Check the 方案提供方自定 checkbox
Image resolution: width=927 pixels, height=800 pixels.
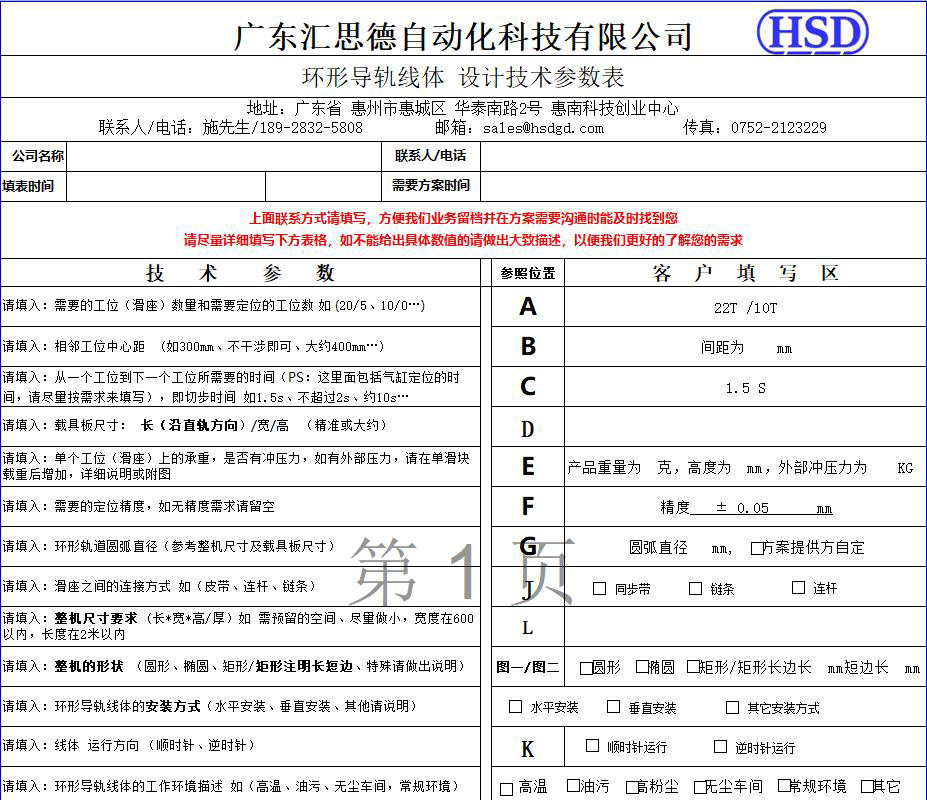757,547
